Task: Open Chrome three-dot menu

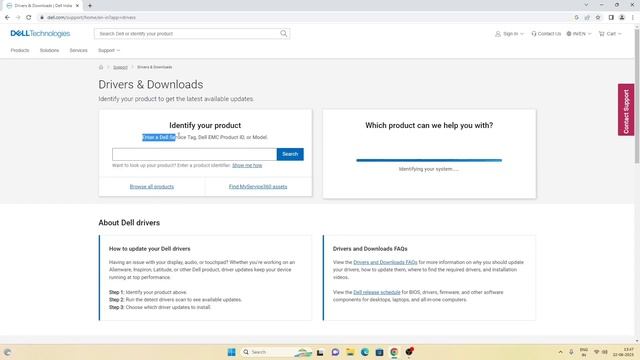Action: coord(633,17)
